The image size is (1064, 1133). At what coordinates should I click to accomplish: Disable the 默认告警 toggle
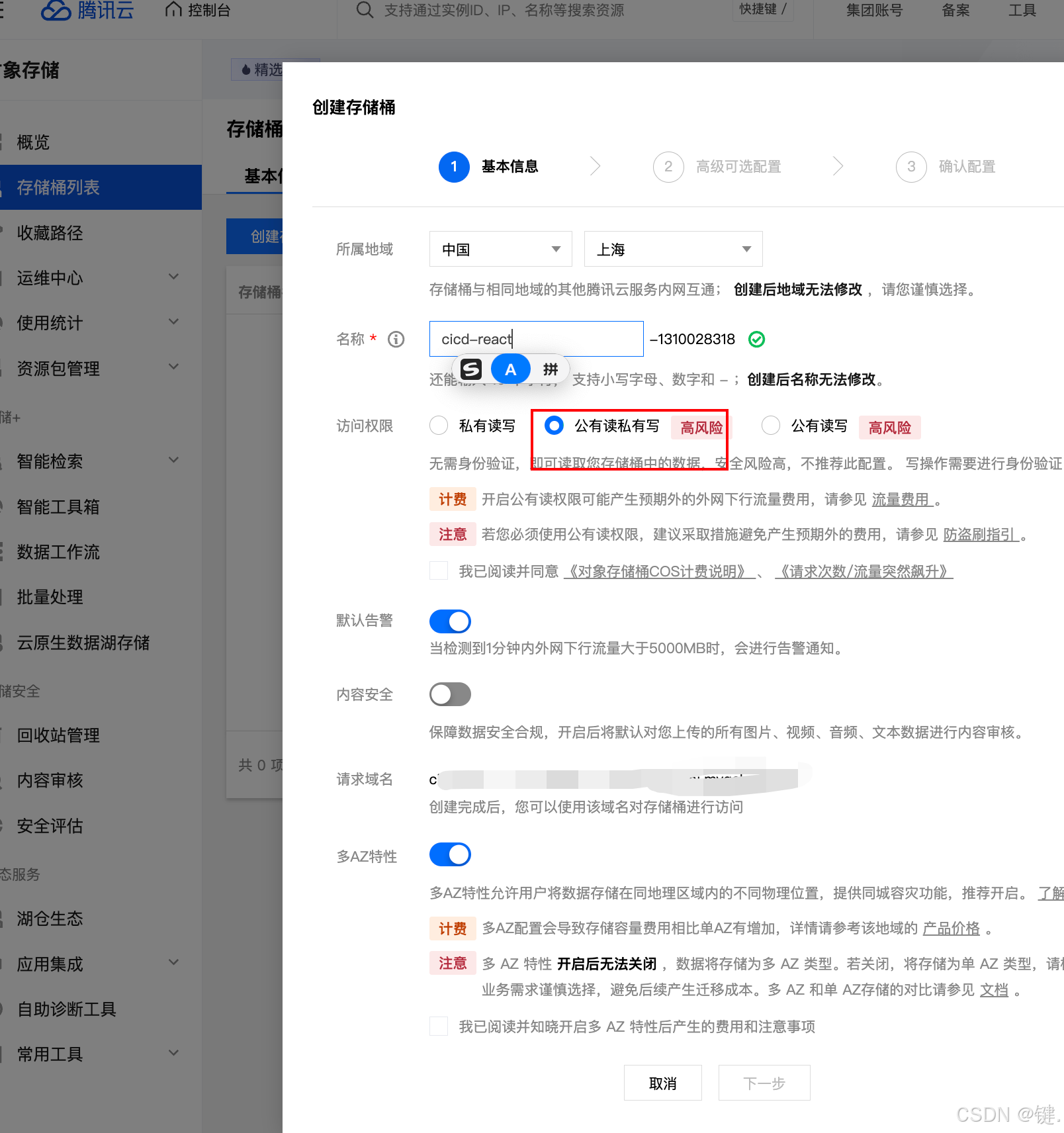click(x=450, y=621)
